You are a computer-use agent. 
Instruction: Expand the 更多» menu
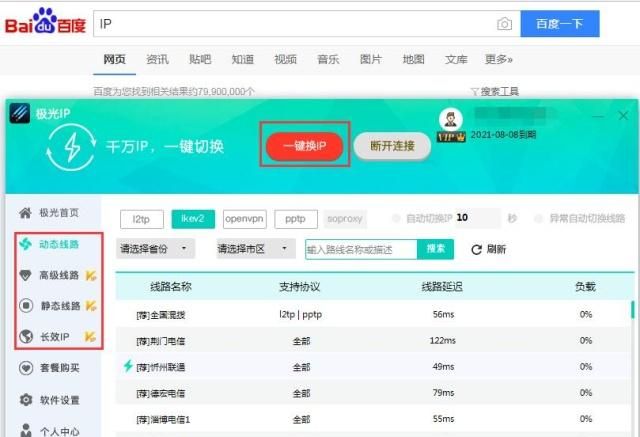click(x=498, y=60)
